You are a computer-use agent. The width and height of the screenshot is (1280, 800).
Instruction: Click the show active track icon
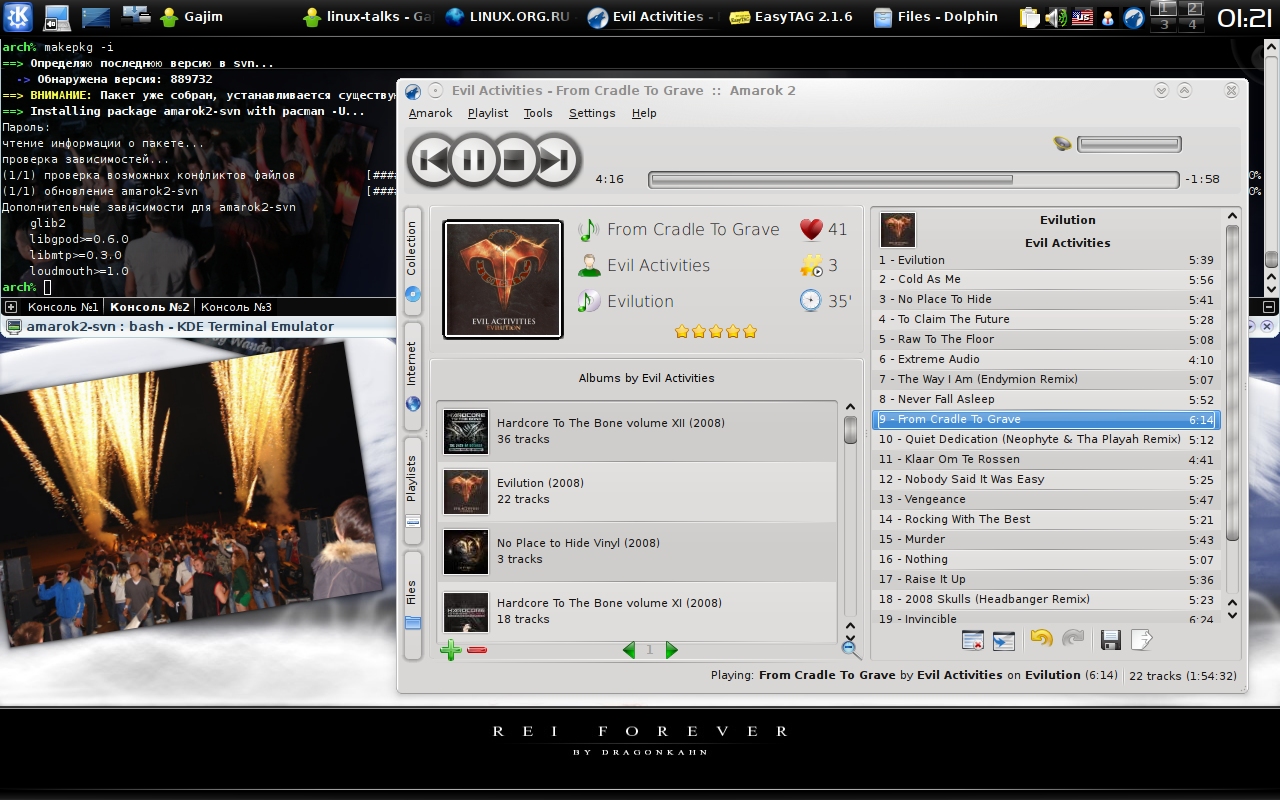click(x=1004, y=640)
